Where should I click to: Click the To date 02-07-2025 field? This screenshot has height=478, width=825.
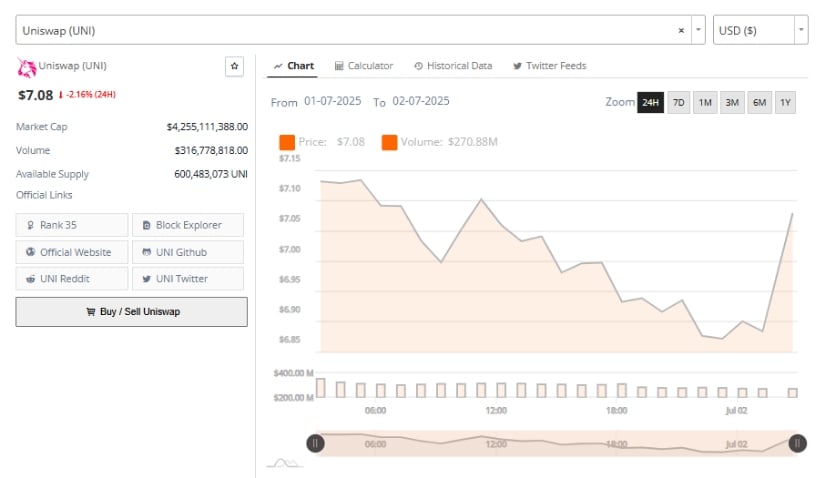421,101
